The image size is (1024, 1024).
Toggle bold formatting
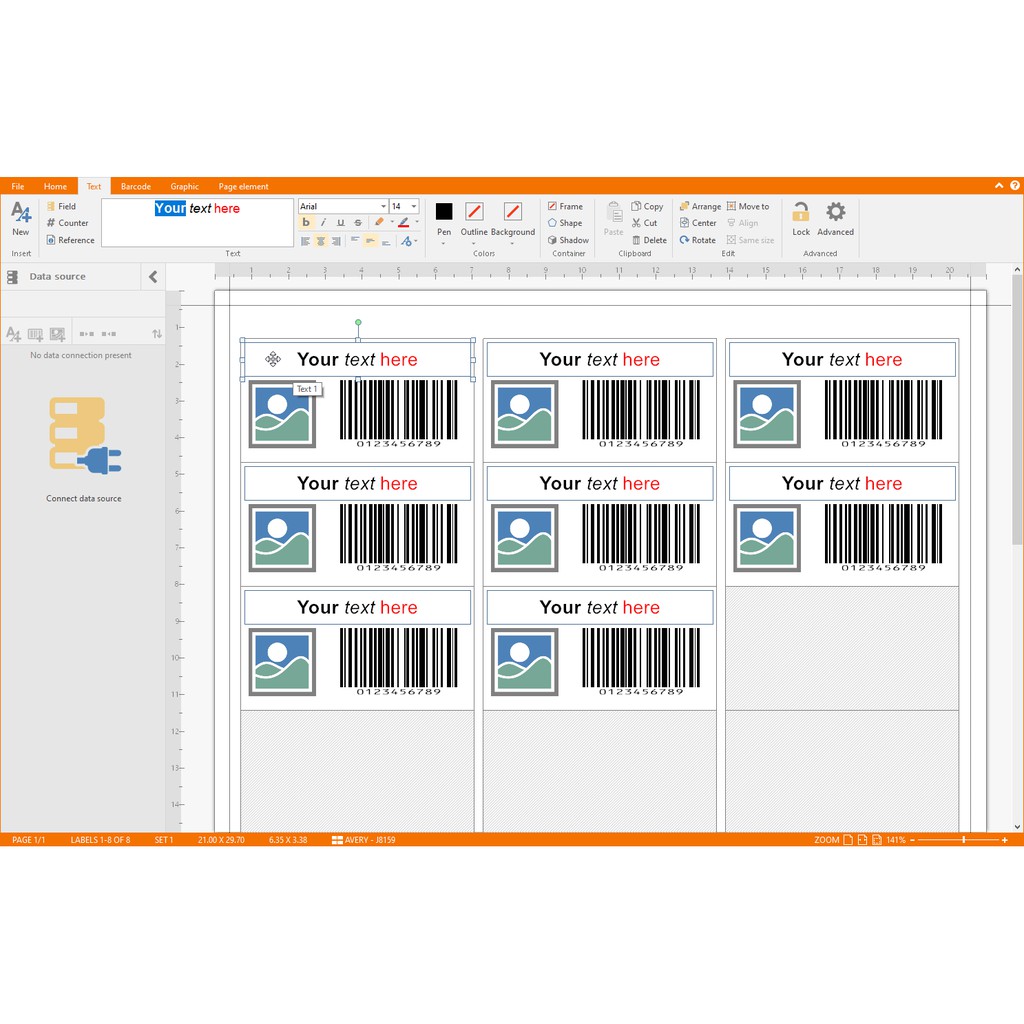click(306, 223)
